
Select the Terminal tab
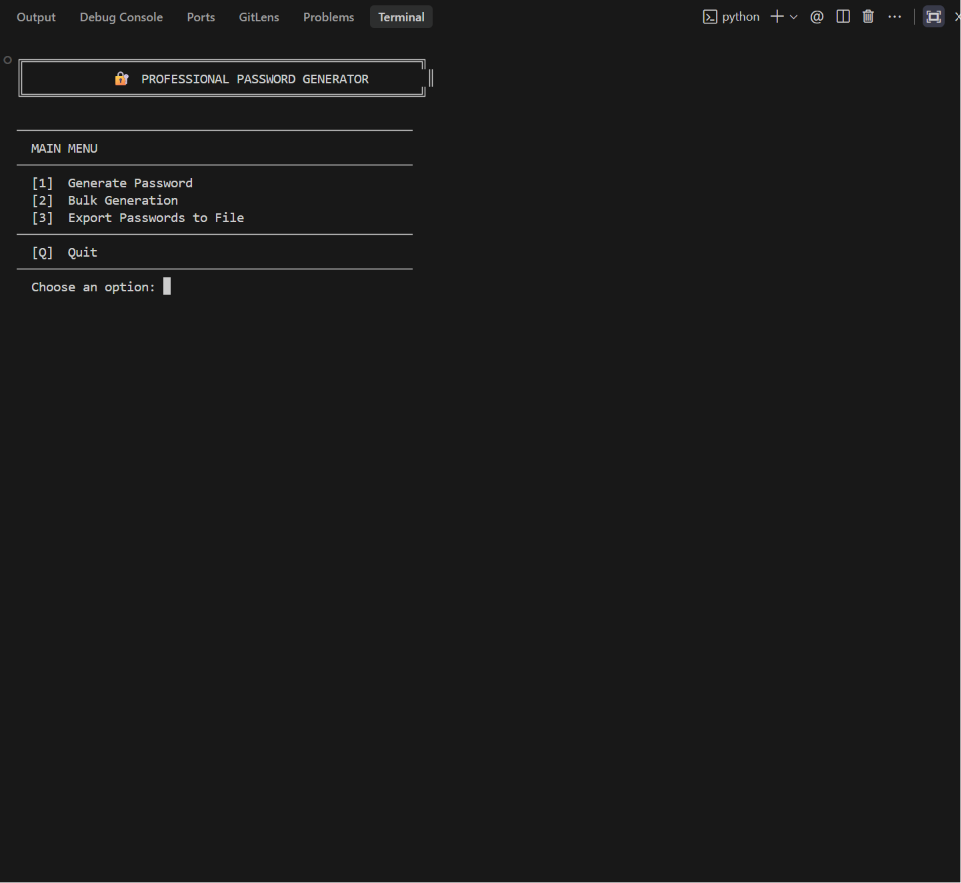pos(401,17)
